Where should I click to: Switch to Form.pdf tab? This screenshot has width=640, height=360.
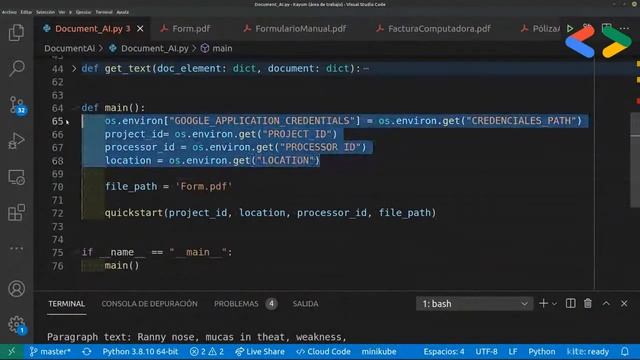[186, 29]
